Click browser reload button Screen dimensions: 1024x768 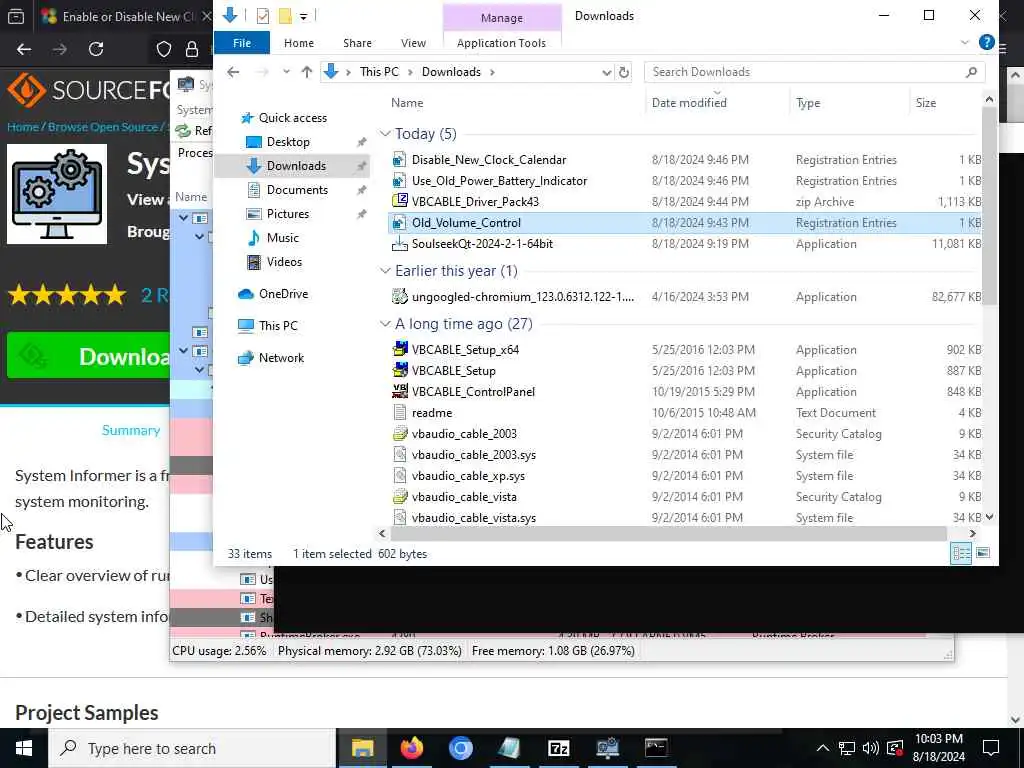pos(96,49)
